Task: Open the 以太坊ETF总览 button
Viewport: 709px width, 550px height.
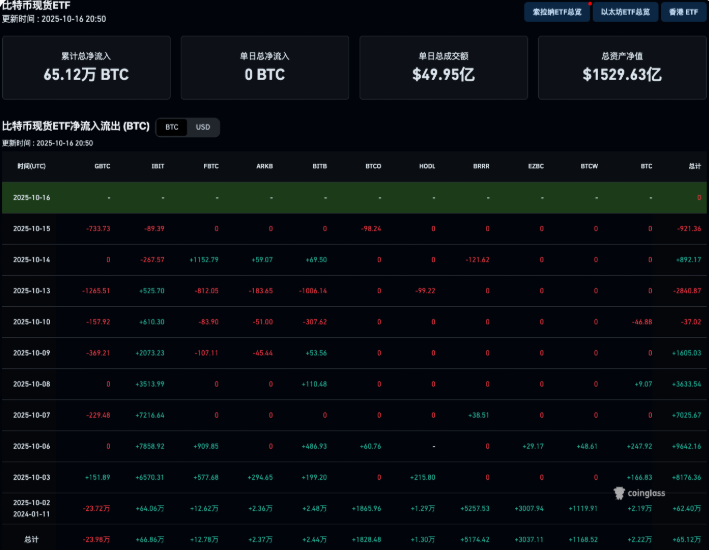Action: 625,12
